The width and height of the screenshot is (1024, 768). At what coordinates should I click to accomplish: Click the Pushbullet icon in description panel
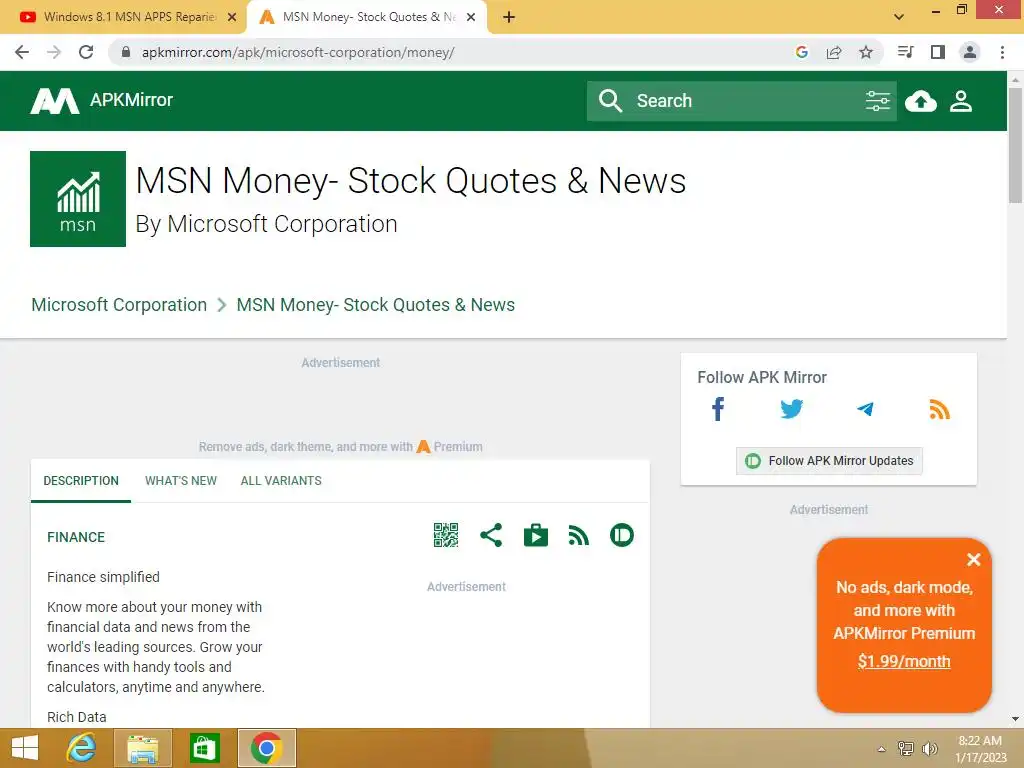click(x=622, y=536)
